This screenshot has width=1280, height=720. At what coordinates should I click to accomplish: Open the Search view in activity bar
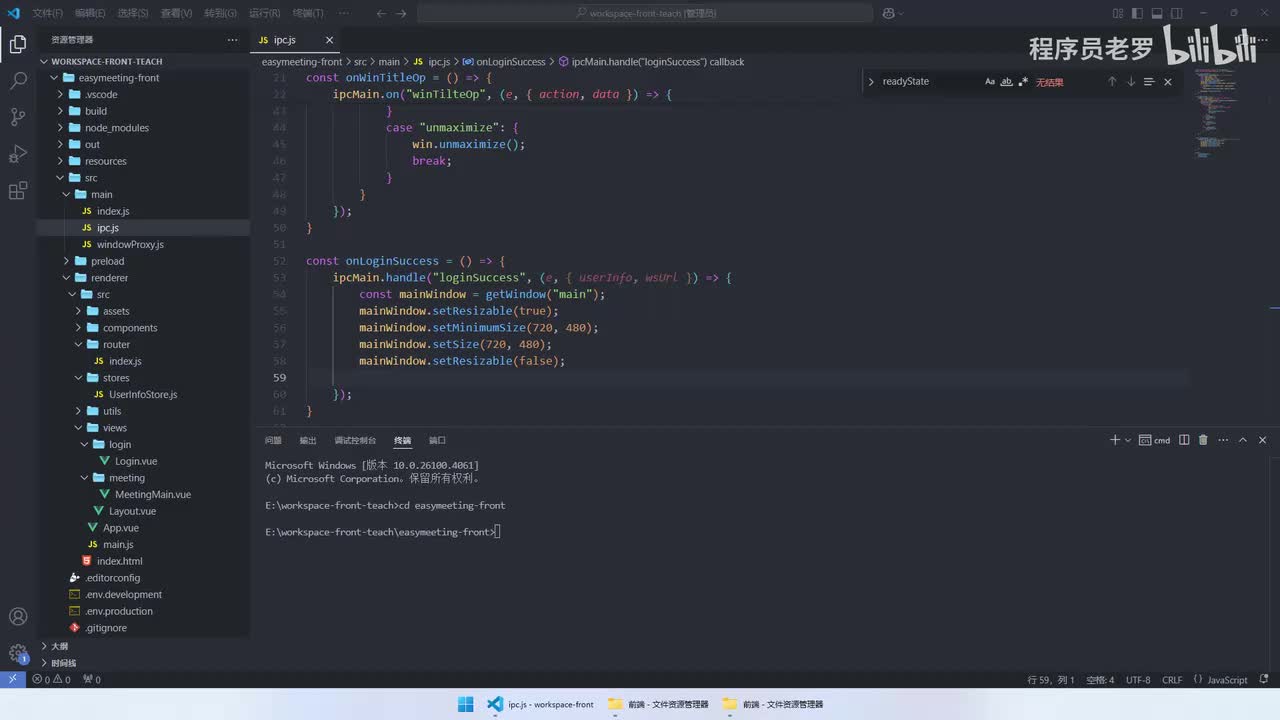pos(18,81)
